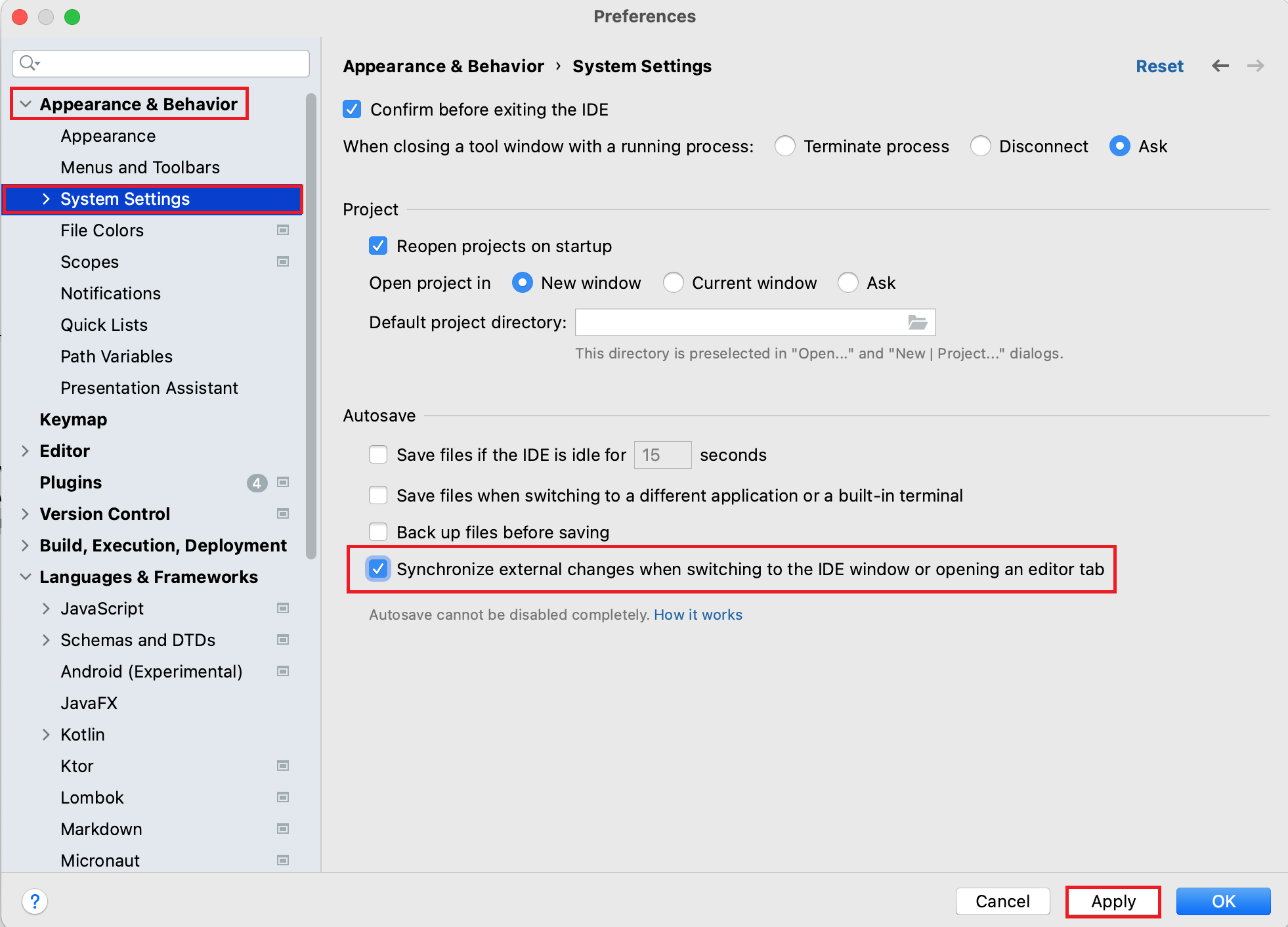Screen dimensions: 1288x927
Task: Click project-level settings icon beside File Colors
Action: tap(283, 230)
